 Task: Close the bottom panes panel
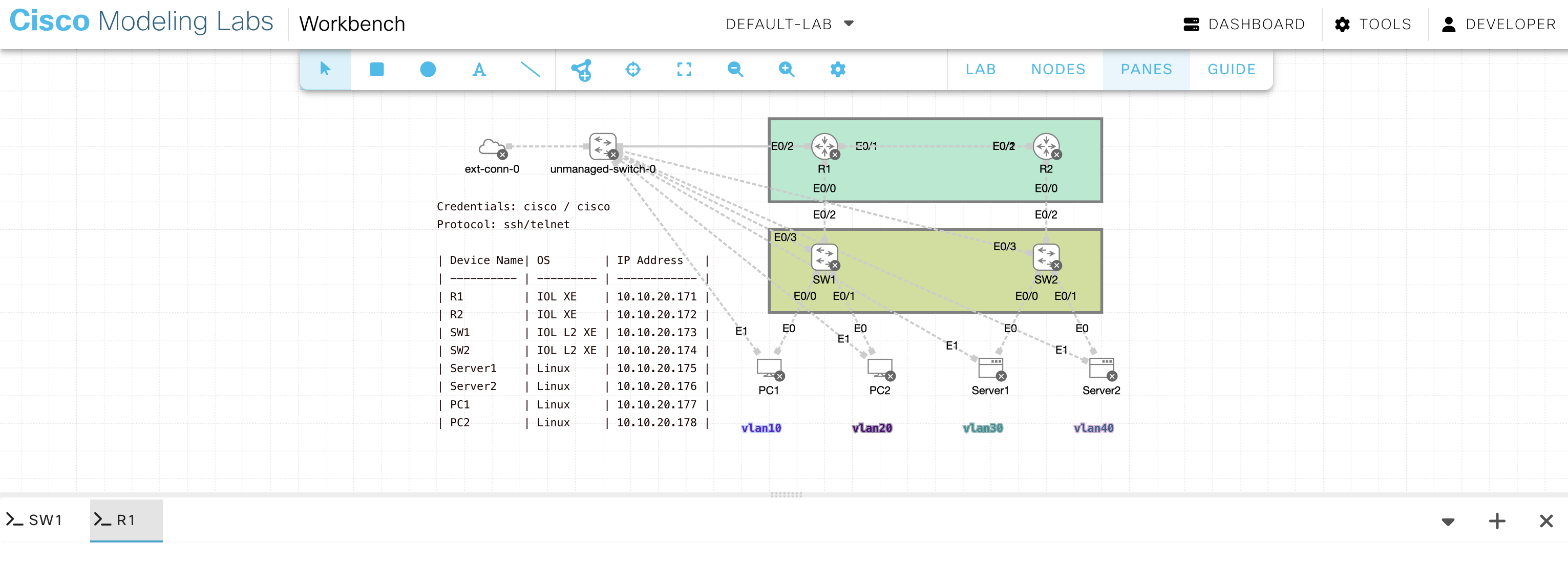[1546, 521]
